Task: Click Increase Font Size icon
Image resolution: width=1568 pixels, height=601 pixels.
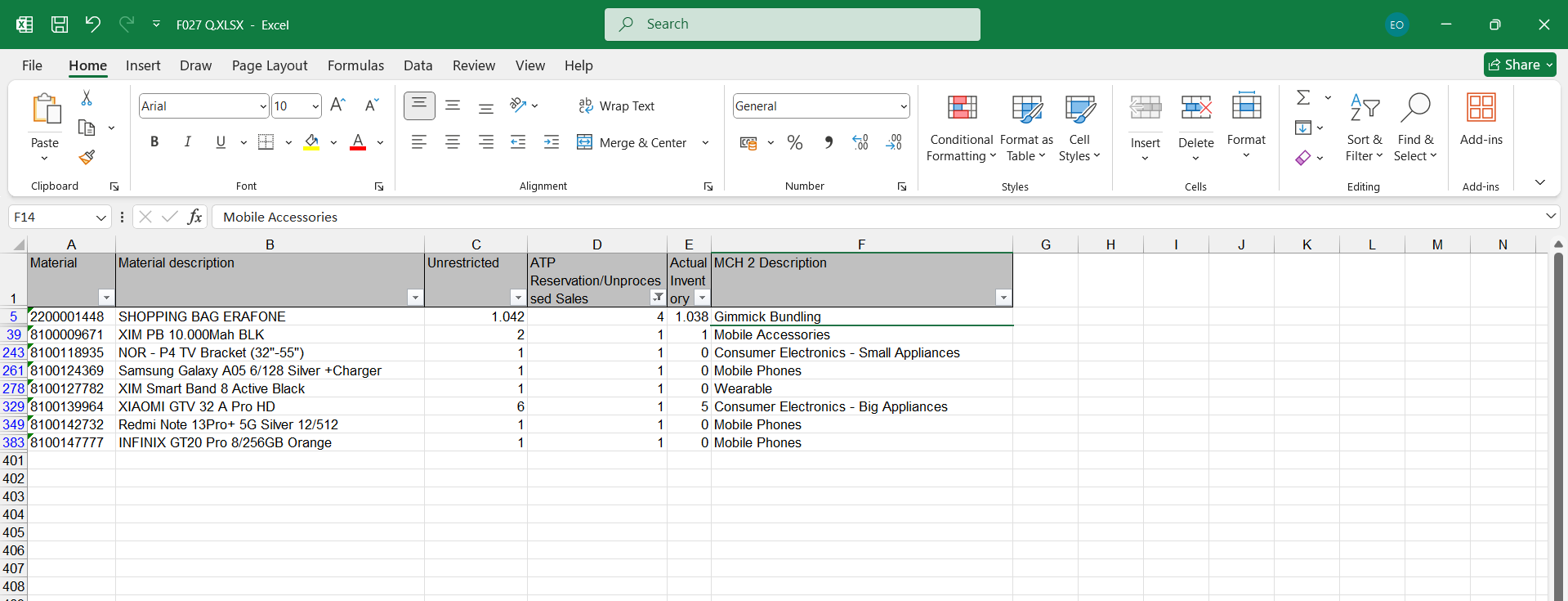Action: pos(337,105)
